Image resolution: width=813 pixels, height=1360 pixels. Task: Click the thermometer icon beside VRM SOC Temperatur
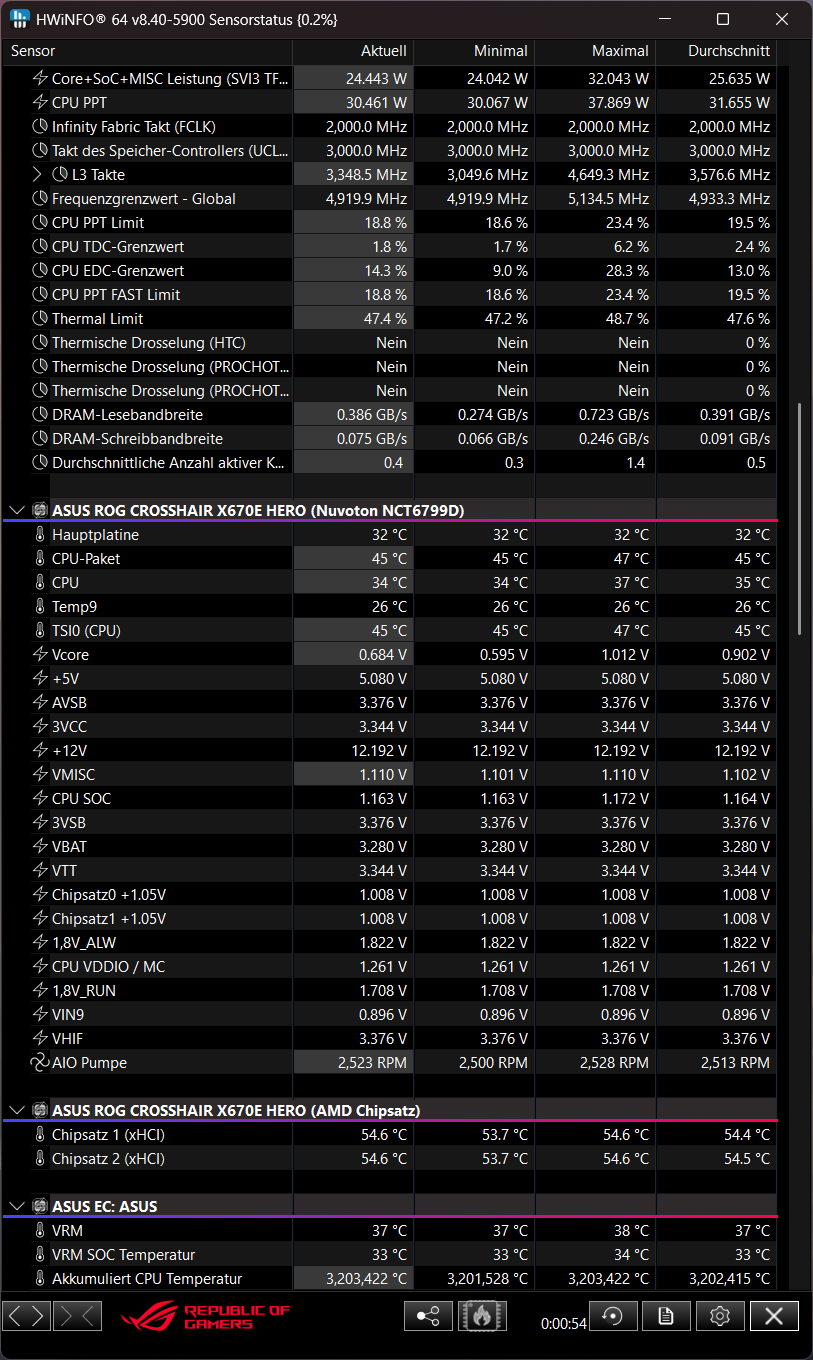tap(40, 1254)
